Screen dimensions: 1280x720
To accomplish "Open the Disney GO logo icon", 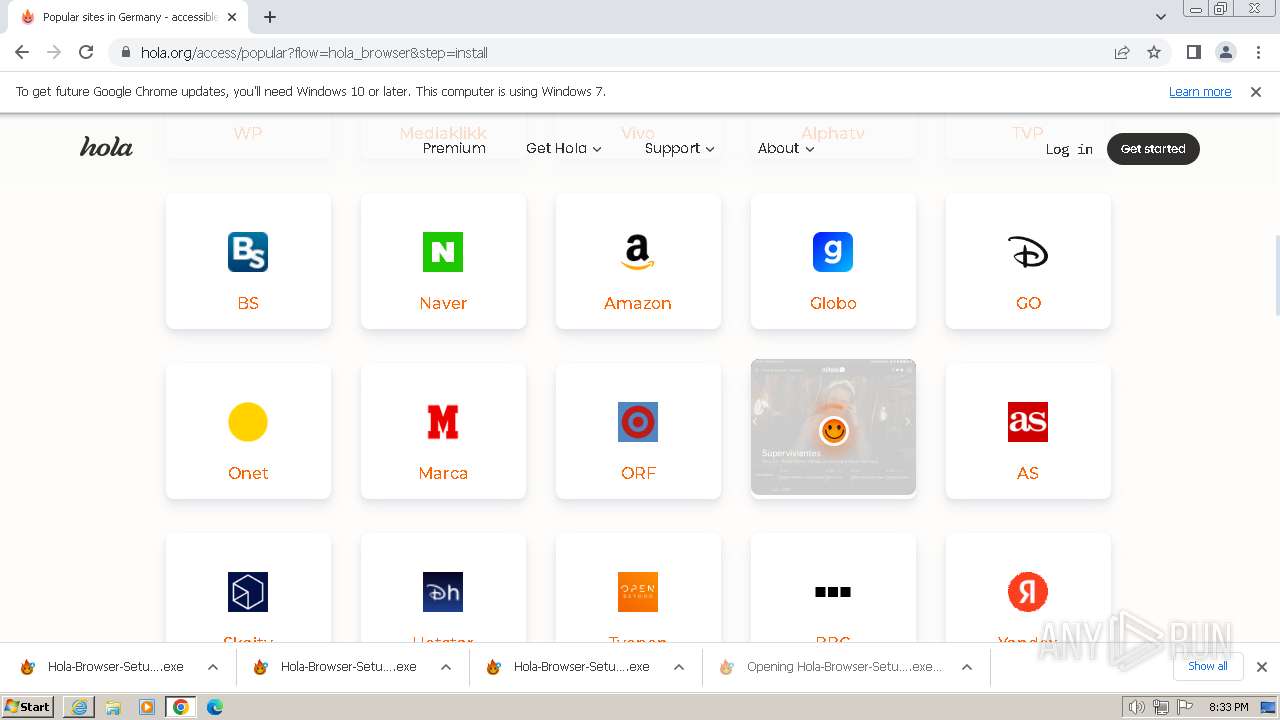I will [x=1028, y=252].
